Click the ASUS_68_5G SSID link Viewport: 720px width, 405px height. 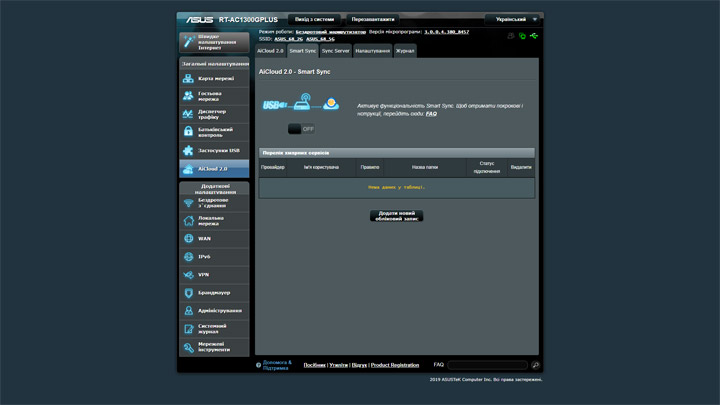[320, 39]
